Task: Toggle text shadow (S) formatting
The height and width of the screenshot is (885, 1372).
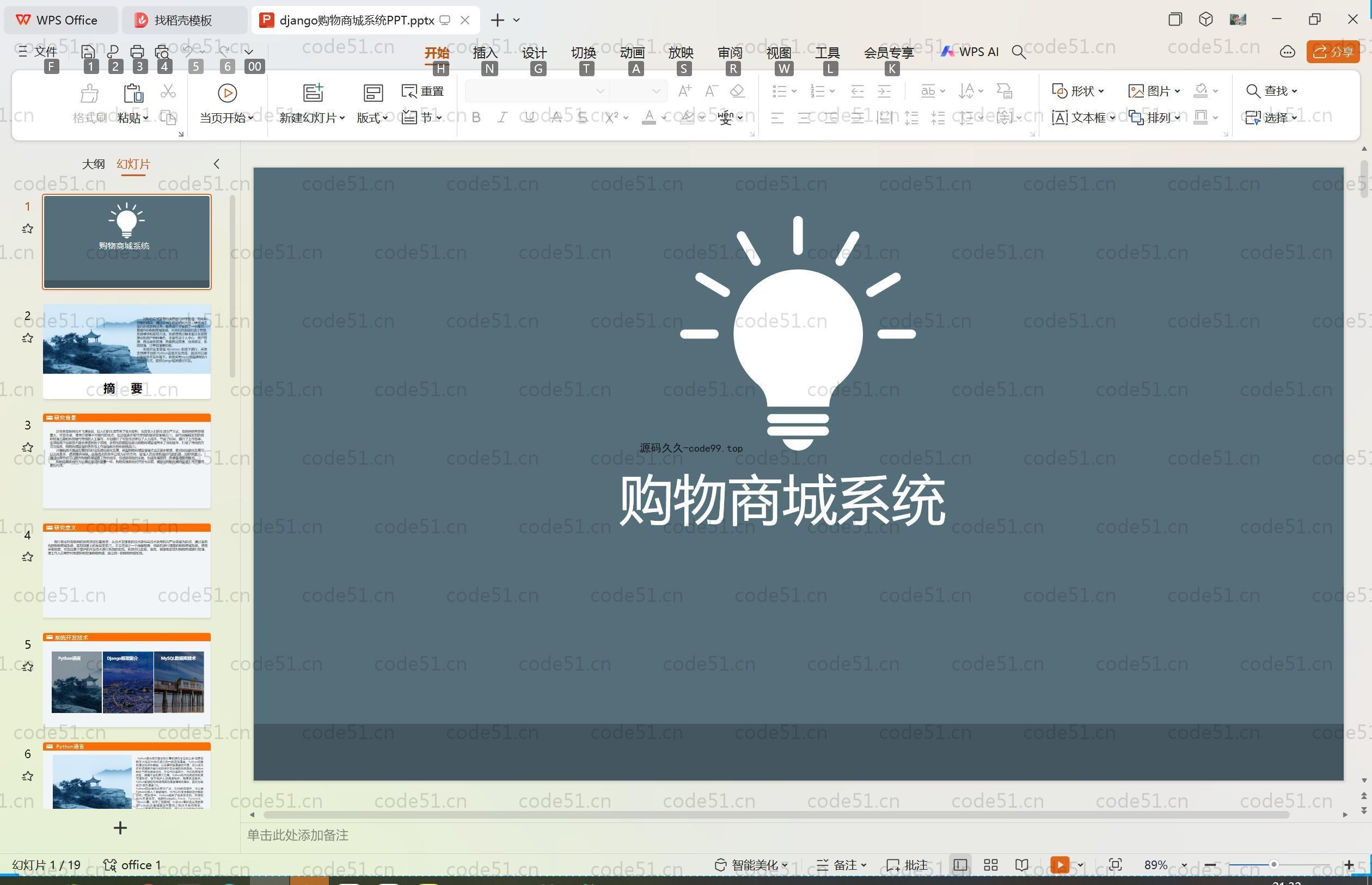Action: [x=583, y=118]
